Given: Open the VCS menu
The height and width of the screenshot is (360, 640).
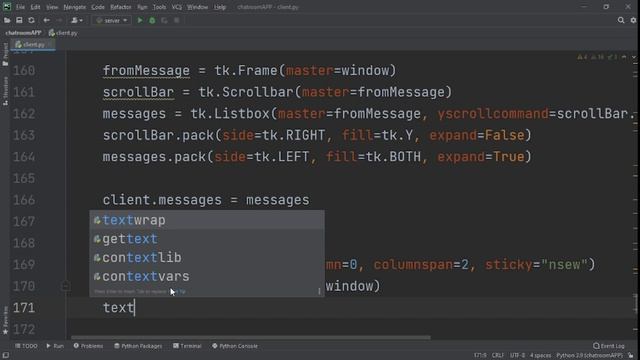Looking at the screenshot, I should click(176, 7).
